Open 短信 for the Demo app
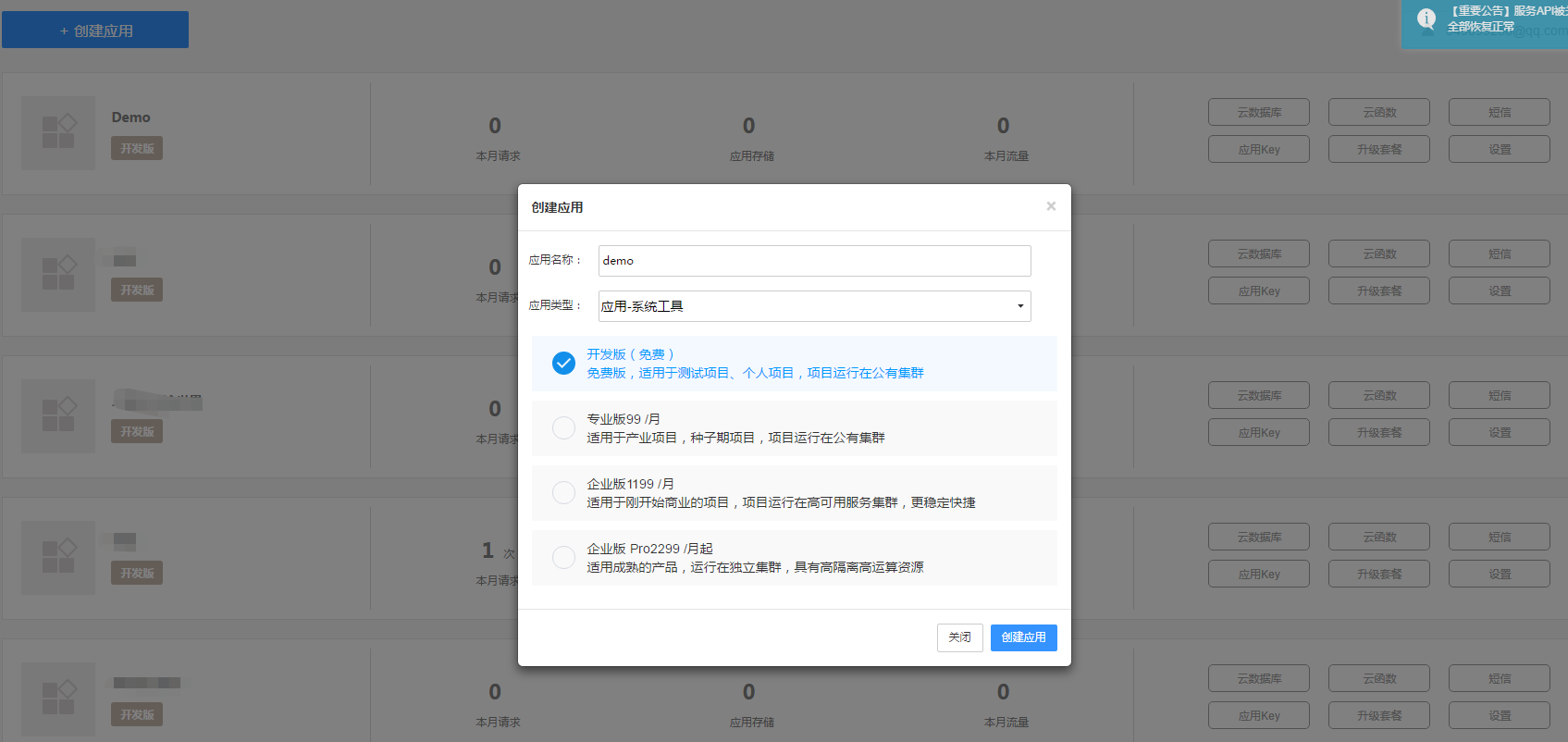Screen dimensions: 1568x742 point(1500,112)
